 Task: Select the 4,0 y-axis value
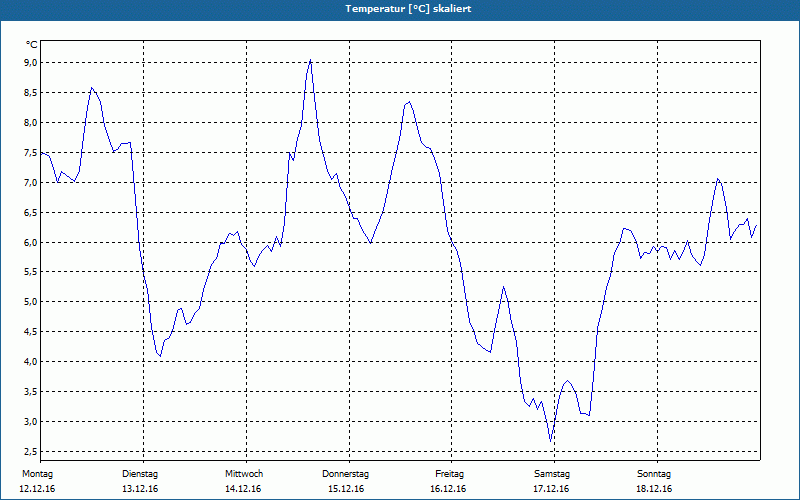pos(31,361)
